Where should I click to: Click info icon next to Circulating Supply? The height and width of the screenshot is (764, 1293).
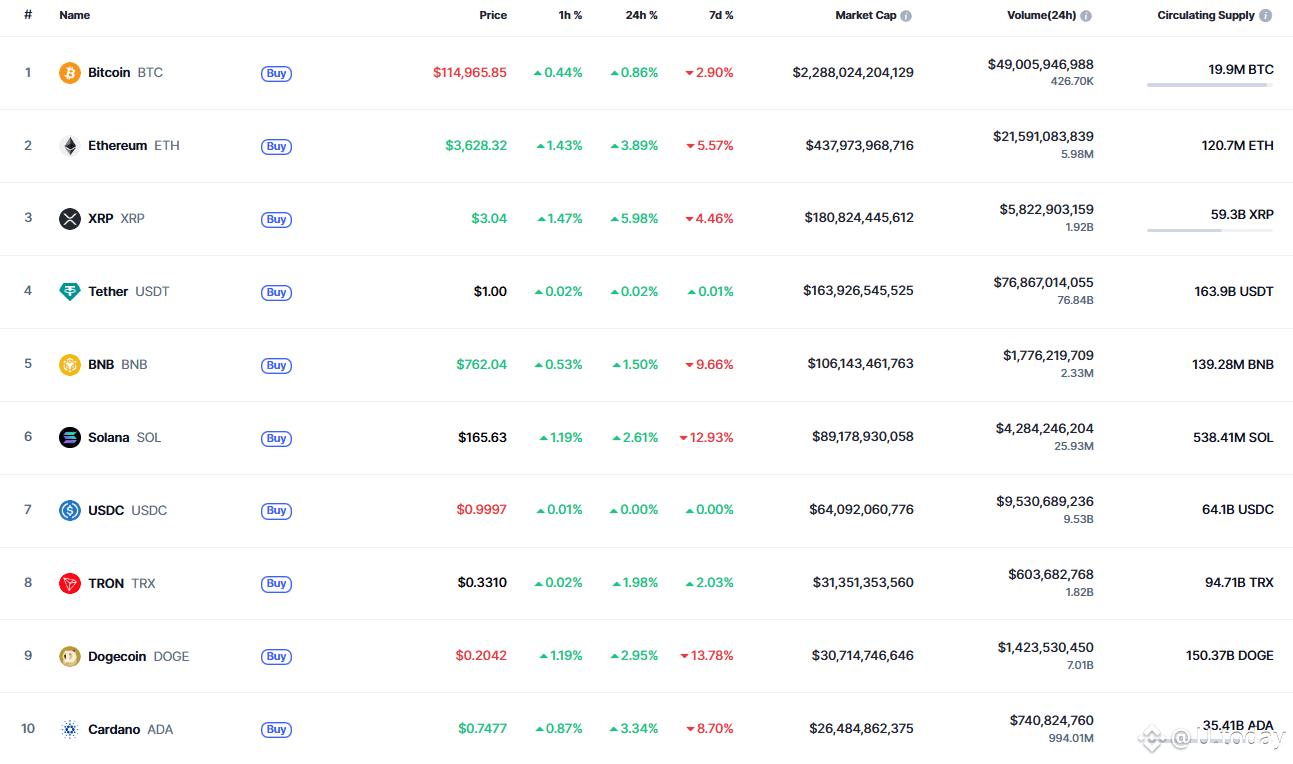click(x=1266, y=16)
